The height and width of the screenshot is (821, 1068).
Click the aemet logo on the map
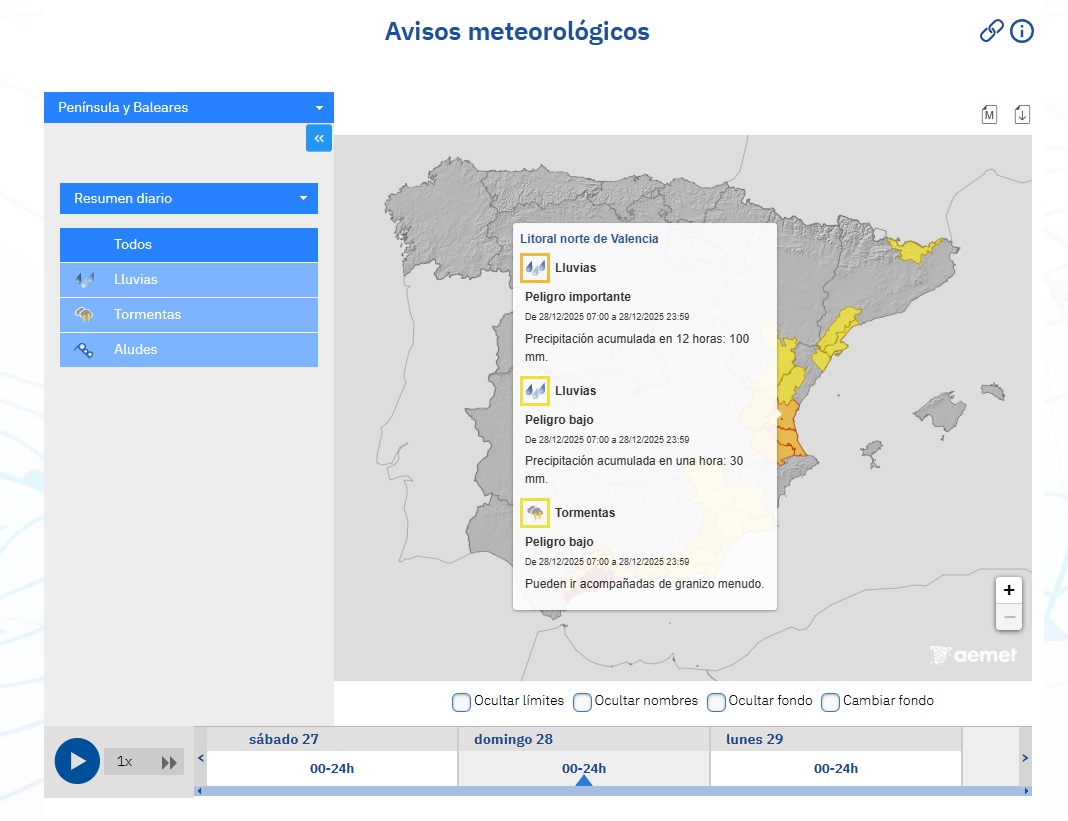click(972, 655)
